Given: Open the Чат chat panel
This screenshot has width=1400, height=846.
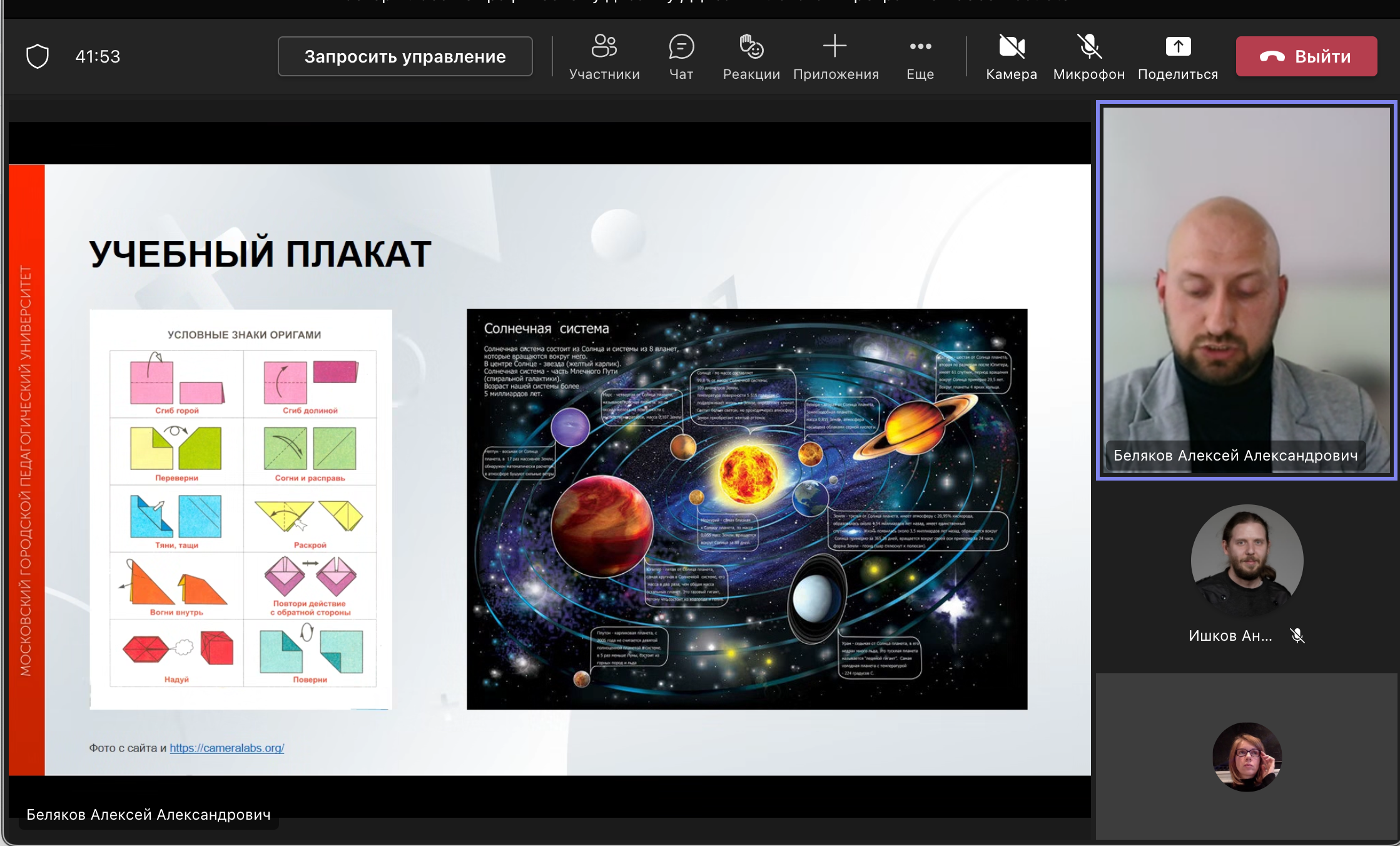Looking at the screenshot, I should click(681, 56).
